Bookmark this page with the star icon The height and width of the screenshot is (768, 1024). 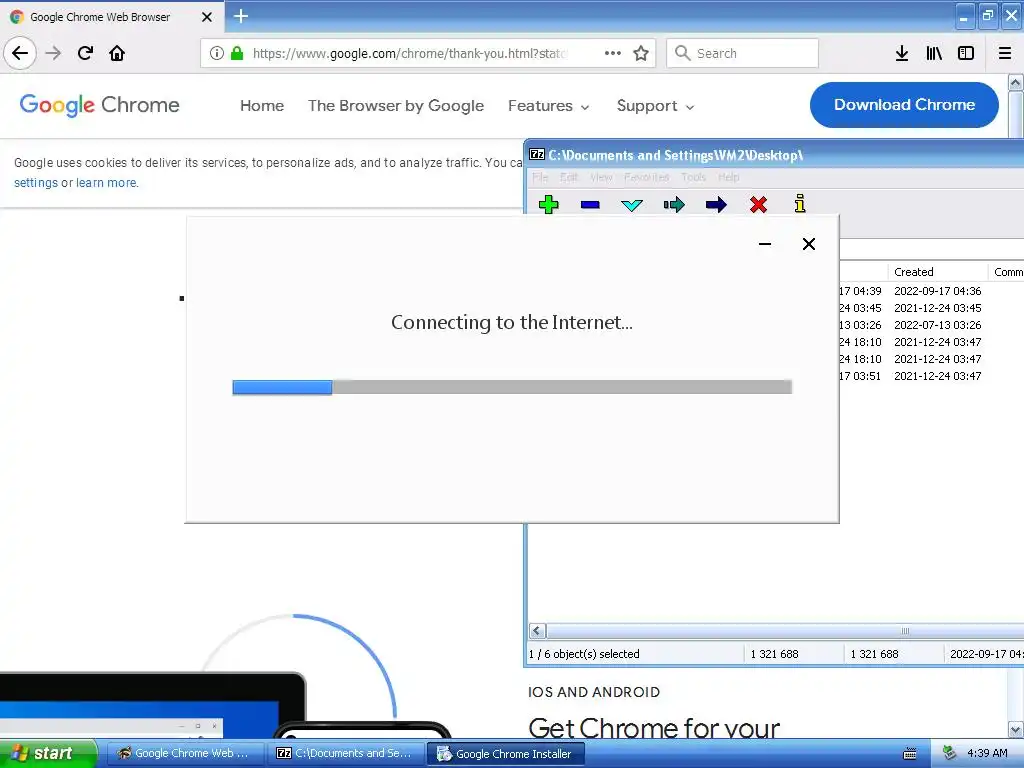click(641, 53)
